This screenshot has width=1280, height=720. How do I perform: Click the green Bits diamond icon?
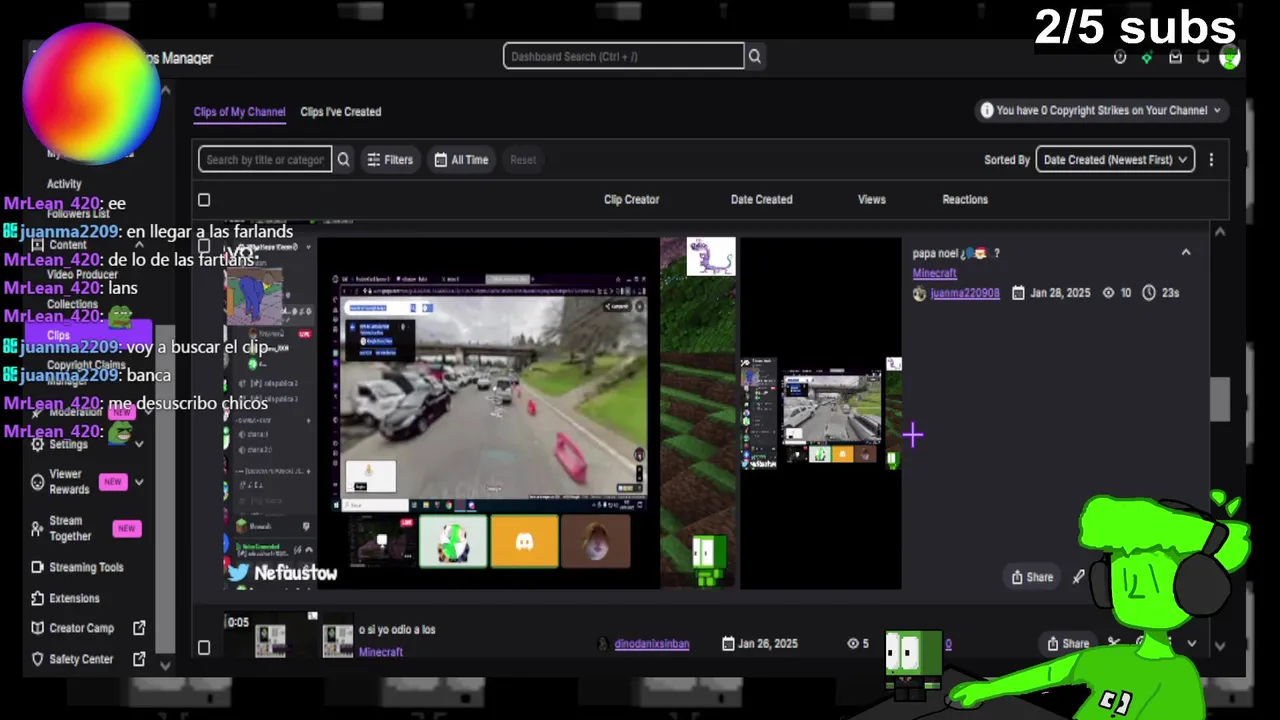[1147, 58]
